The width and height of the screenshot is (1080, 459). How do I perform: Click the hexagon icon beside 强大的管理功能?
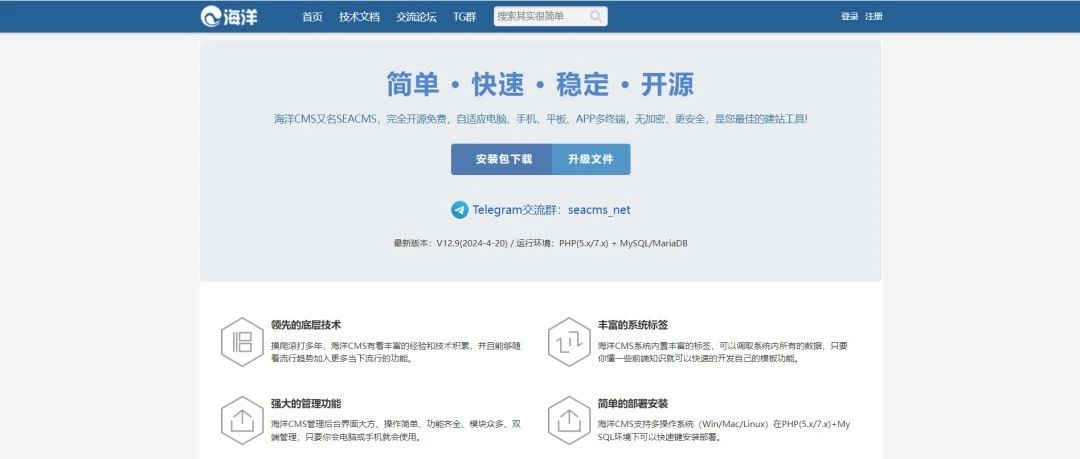pos(242,420)
